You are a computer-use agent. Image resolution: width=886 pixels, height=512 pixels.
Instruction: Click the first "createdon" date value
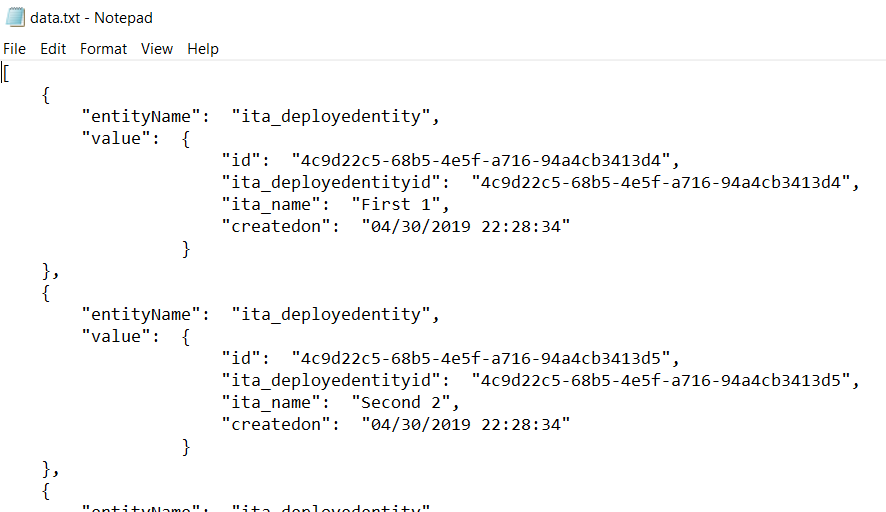tap(466, 227)
